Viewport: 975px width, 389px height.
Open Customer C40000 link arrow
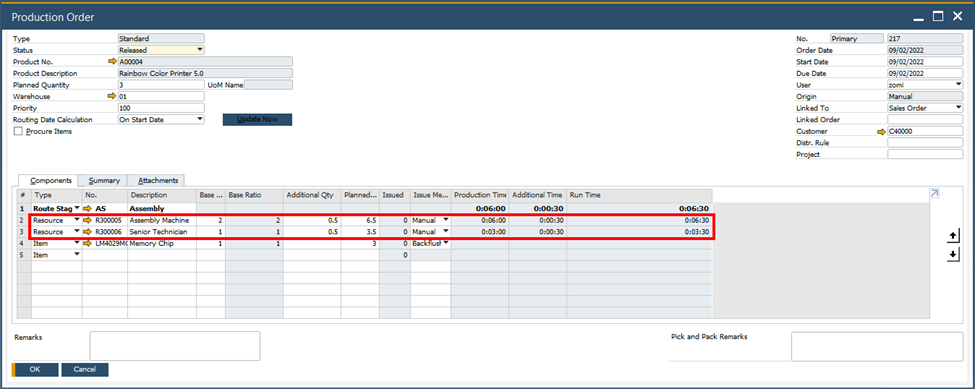click(880, 132)
